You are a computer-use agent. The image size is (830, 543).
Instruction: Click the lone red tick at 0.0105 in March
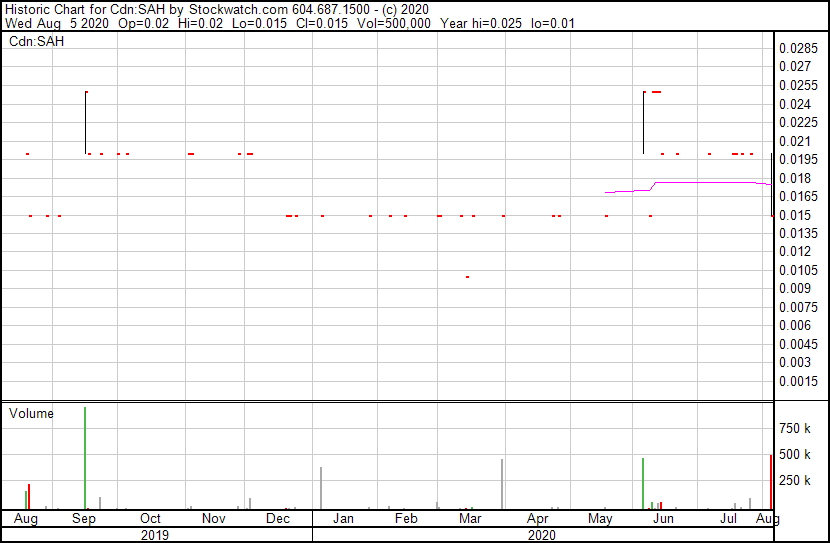[x=467, y=276]
